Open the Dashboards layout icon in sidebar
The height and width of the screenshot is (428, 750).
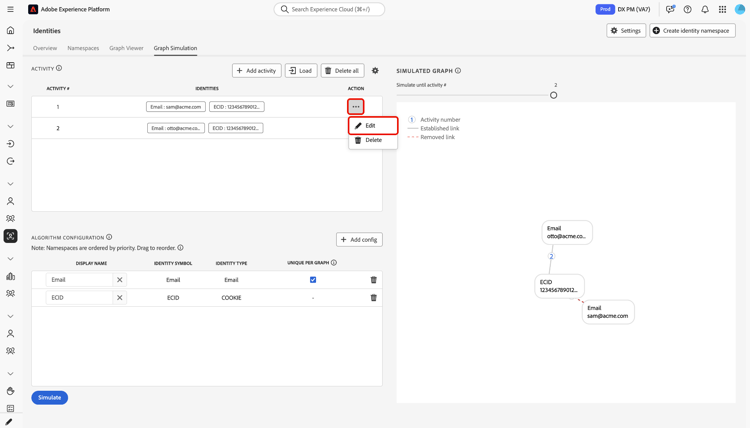pos(10,65)
